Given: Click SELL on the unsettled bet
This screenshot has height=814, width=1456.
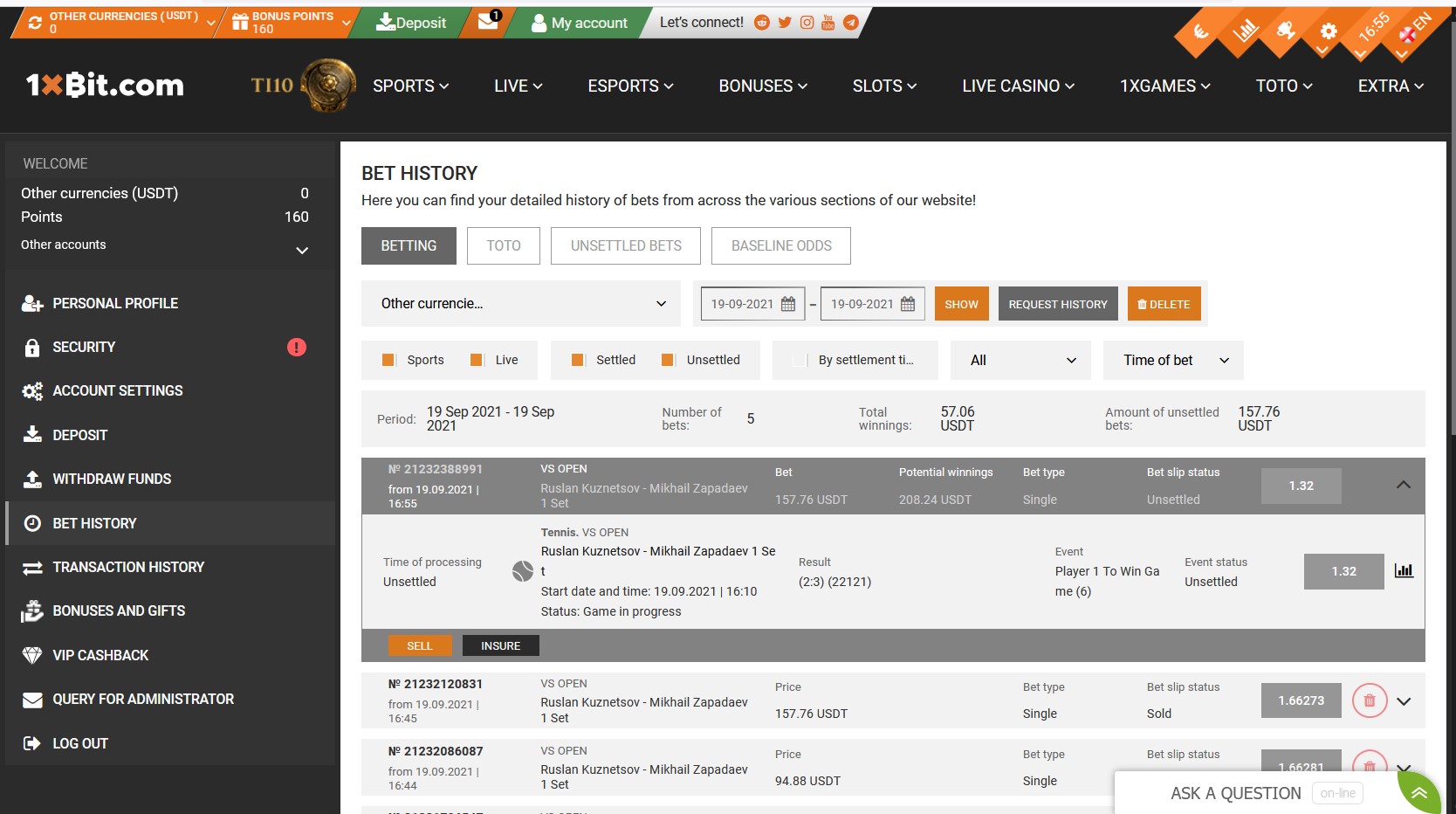Looking at the screenshot, I should point(420,645).
